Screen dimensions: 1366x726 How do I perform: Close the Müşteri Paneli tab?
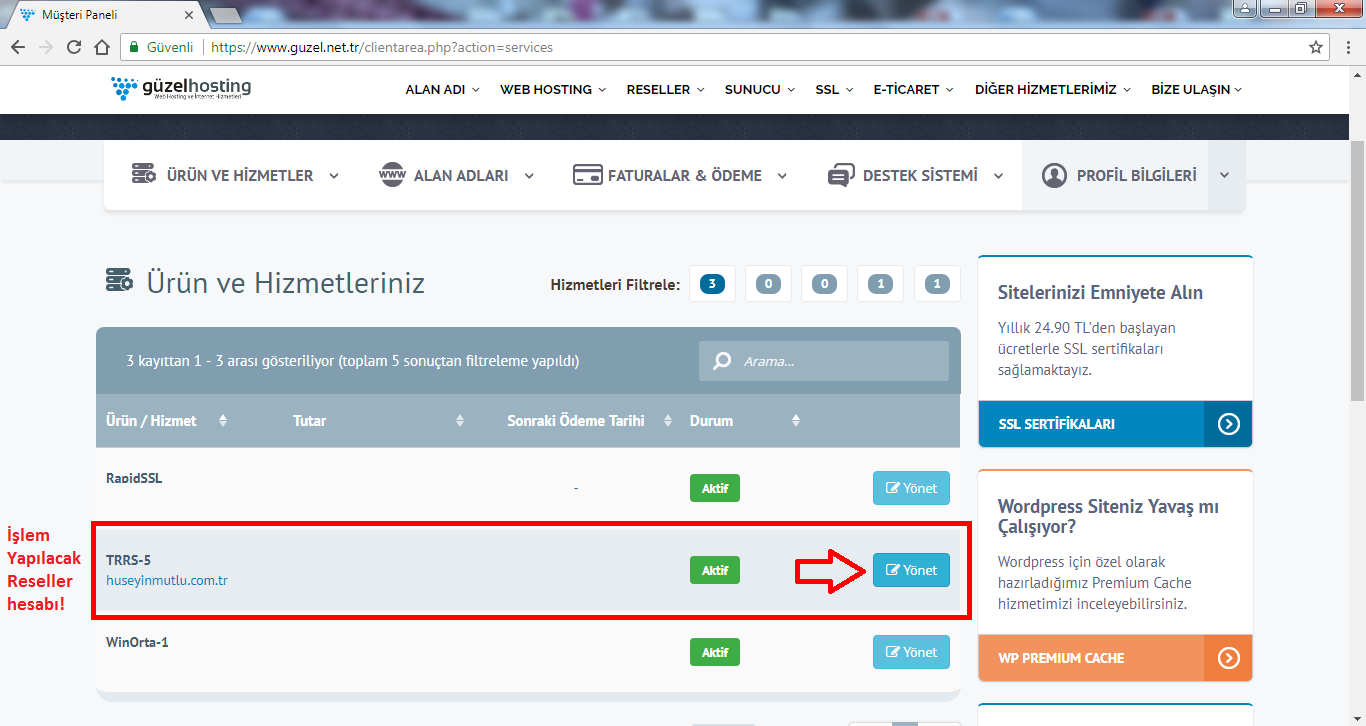tap(190, 16)
